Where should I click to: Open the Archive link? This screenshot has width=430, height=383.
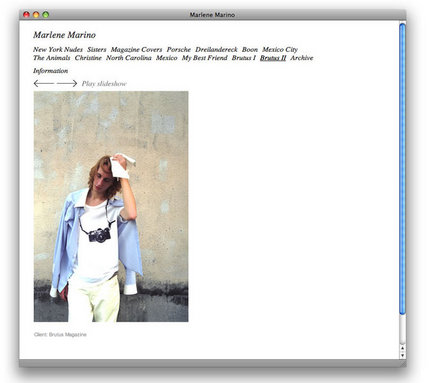(x=302, y=58)
